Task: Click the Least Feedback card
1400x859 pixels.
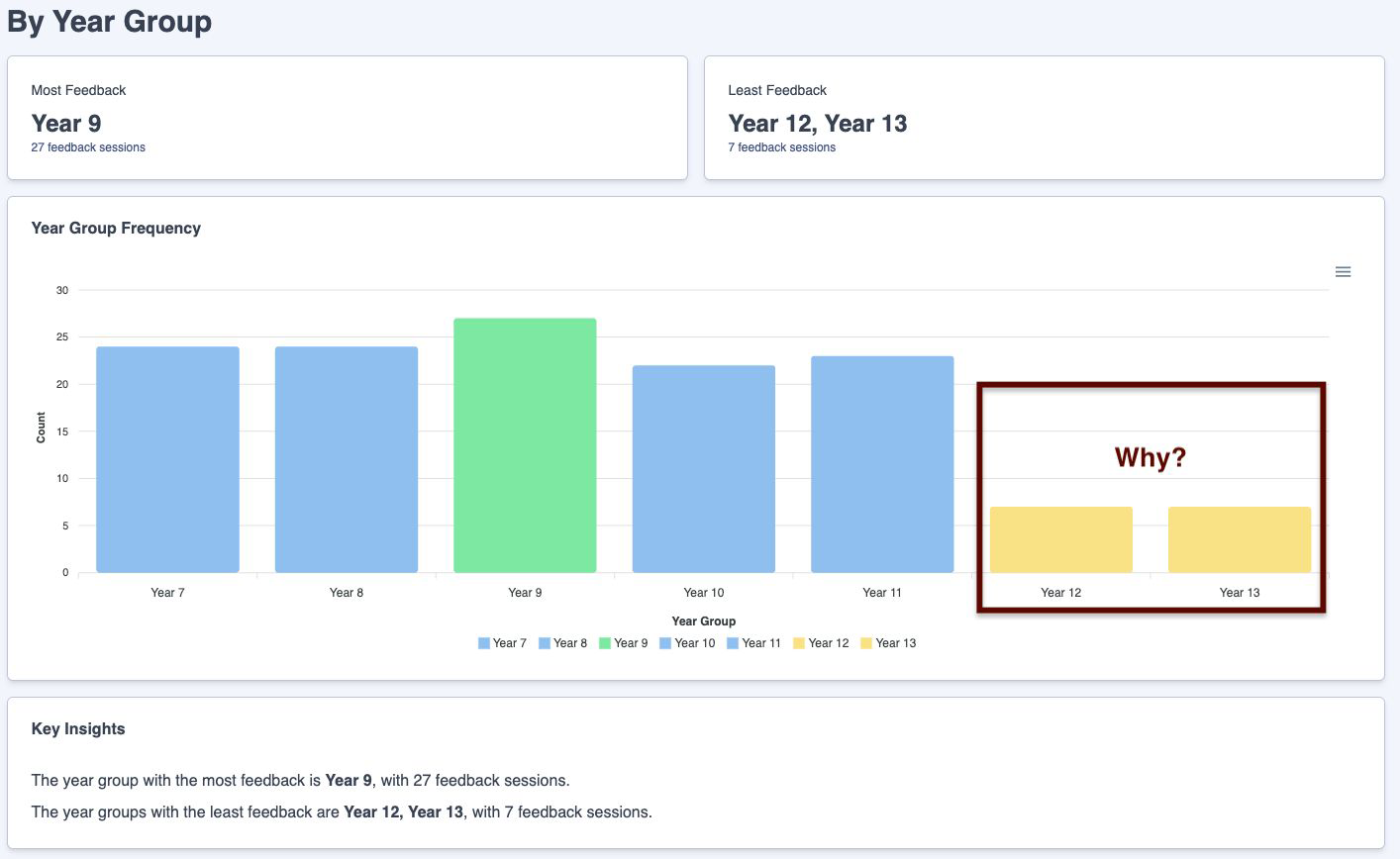Action: tap(1045, 118)
